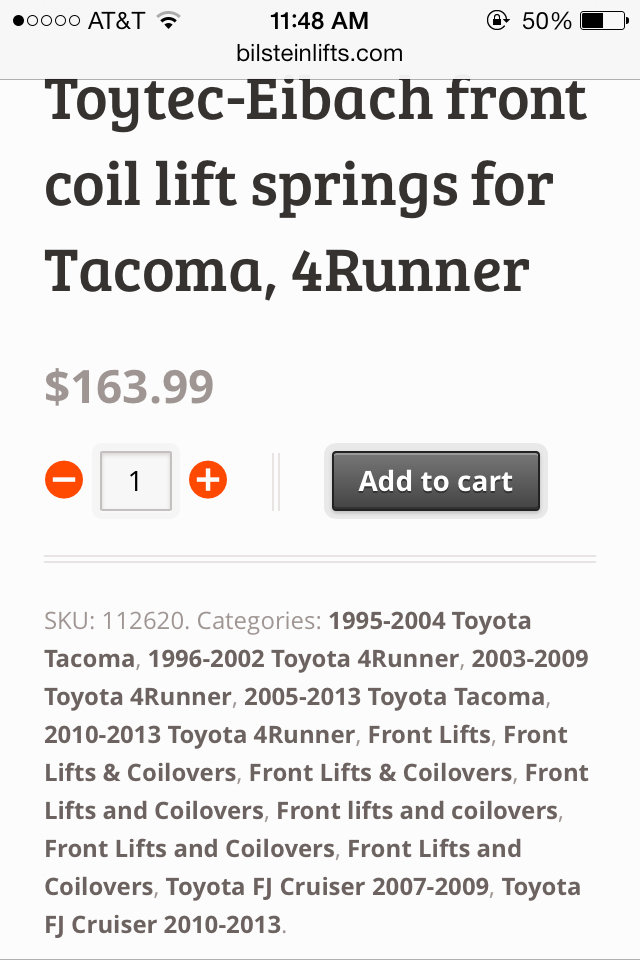640x960 pixels.
Task: Tap the Toytec-Eibach product title
Action: (x=316, y=186)
